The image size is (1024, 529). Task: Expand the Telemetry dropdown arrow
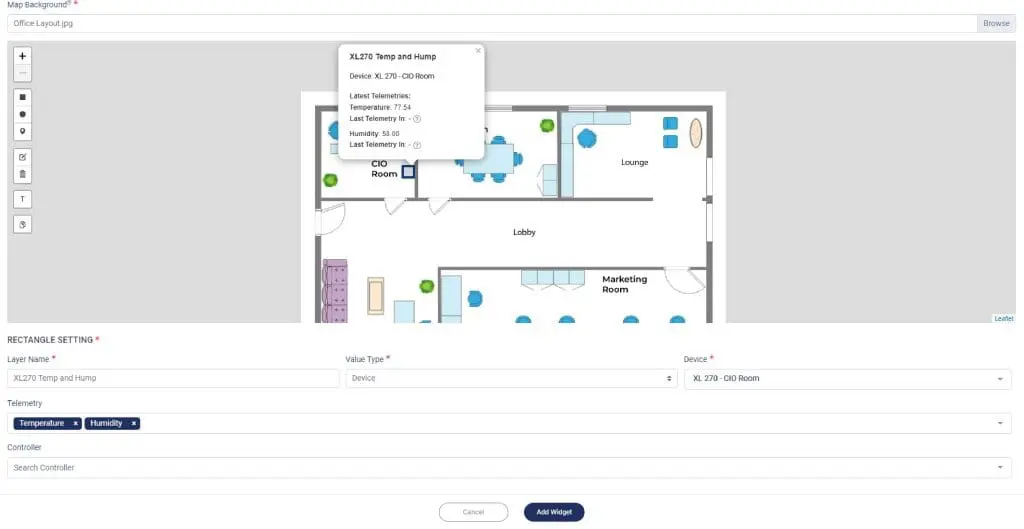click(1000, 424)
